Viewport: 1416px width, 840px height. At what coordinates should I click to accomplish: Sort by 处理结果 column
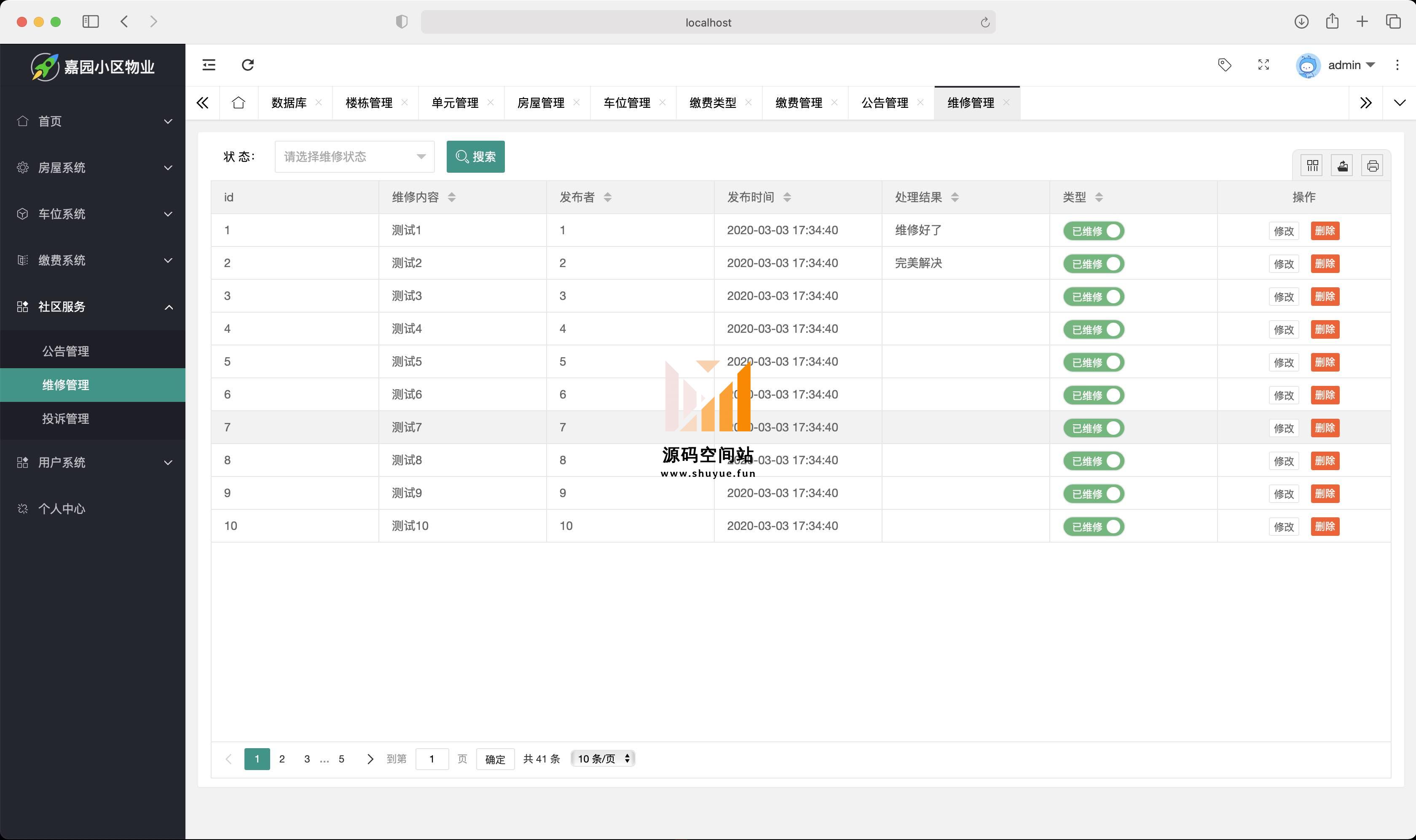tap(955, 197)
